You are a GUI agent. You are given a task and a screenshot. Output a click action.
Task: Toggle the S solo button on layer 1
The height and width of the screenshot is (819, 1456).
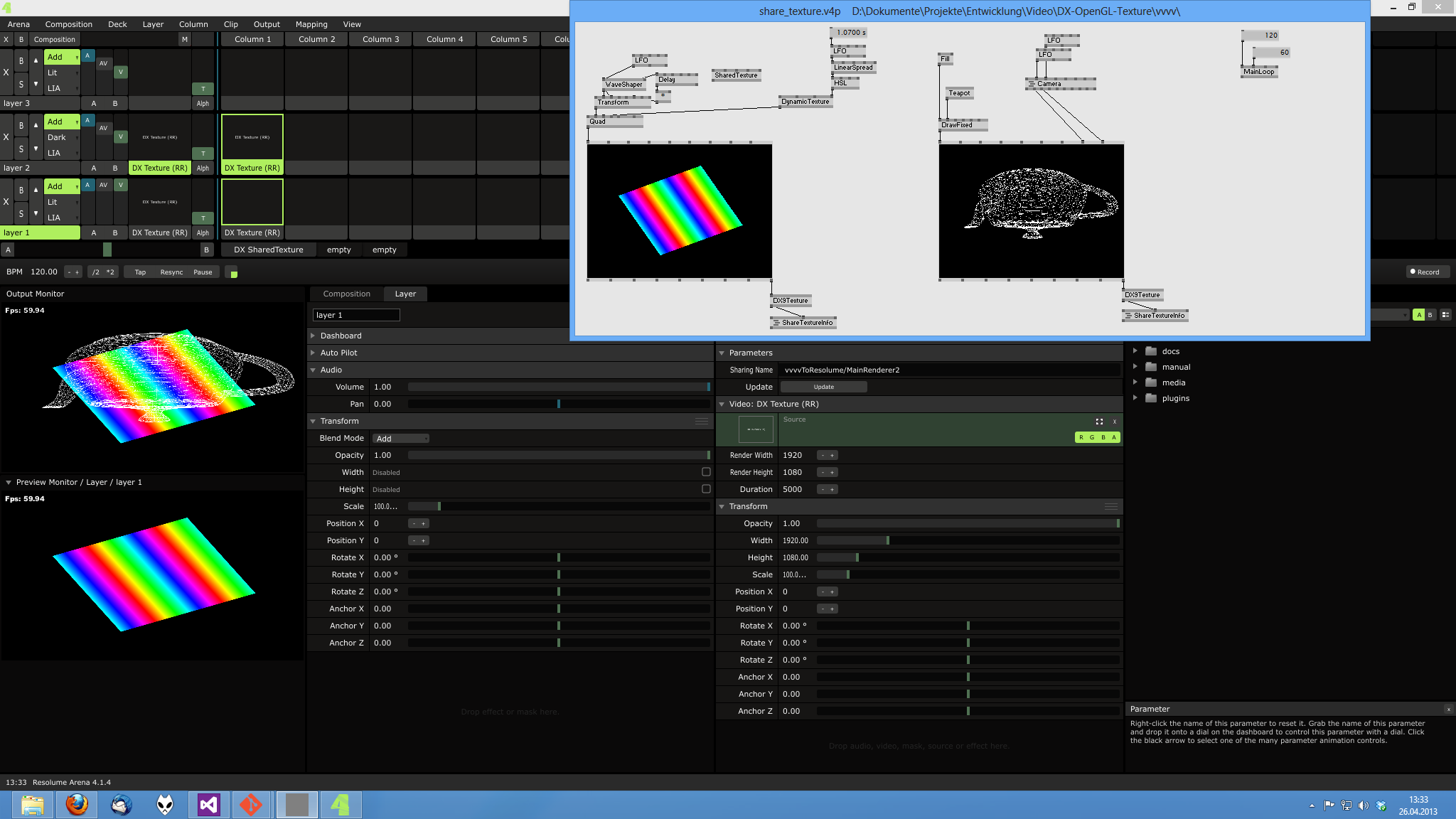21,213
